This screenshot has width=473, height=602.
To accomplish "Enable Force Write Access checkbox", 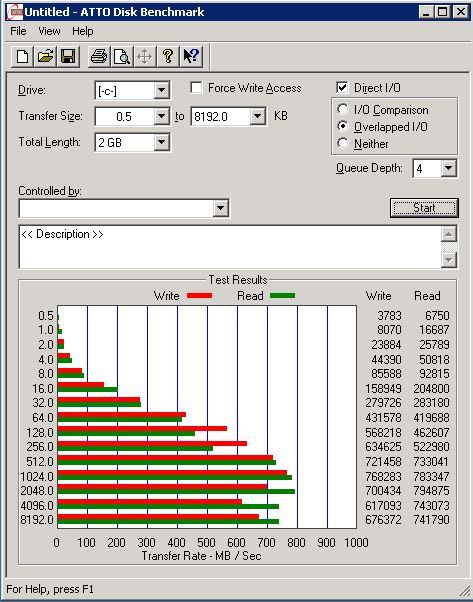I will click(x=197, y=88).
